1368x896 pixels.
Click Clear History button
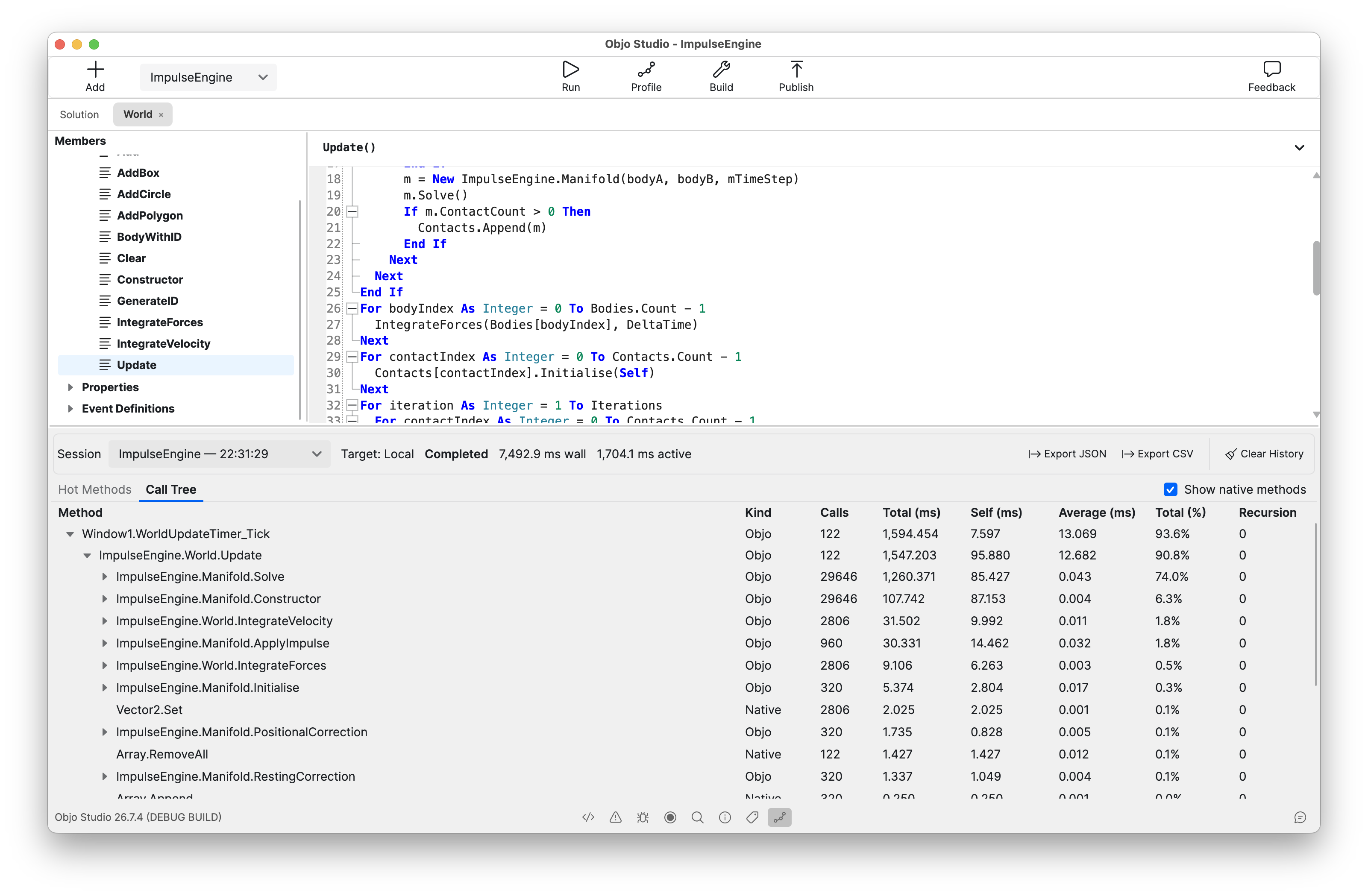[1265, 454]
